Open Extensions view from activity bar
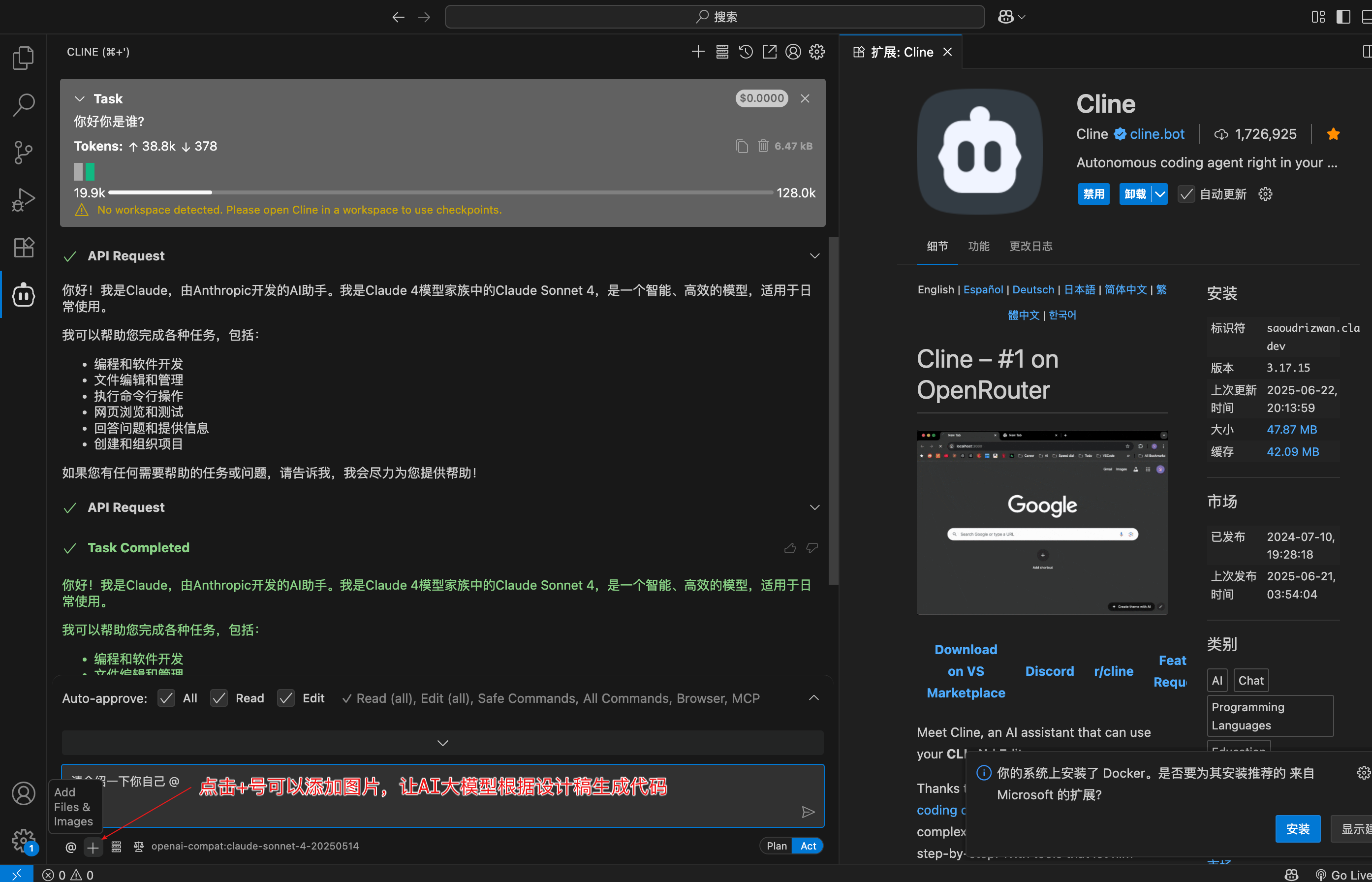Screen dimensions: 1372x882 coord(24,248)
